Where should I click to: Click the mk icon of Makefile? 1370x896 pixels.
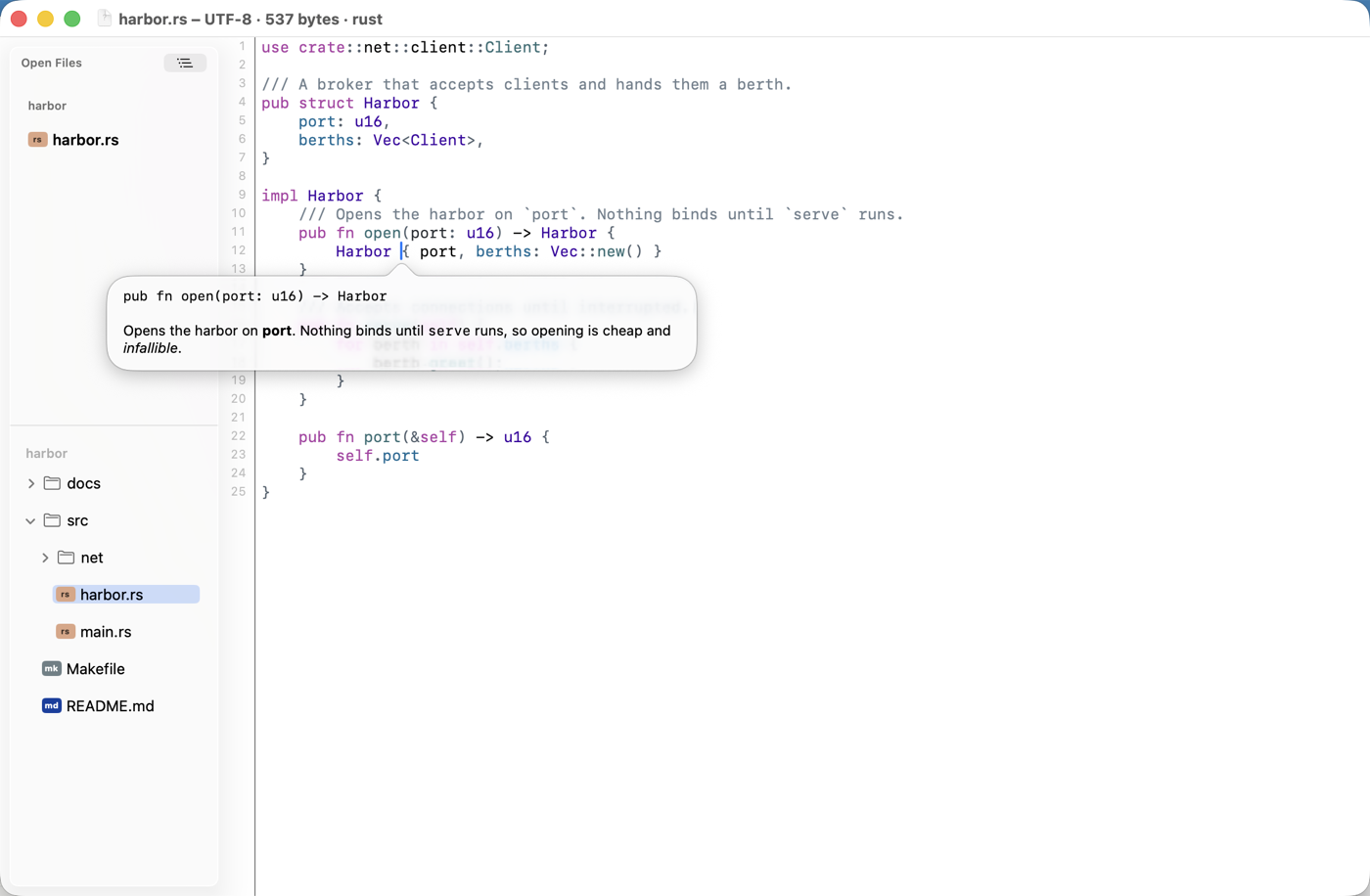pos(51,669)
